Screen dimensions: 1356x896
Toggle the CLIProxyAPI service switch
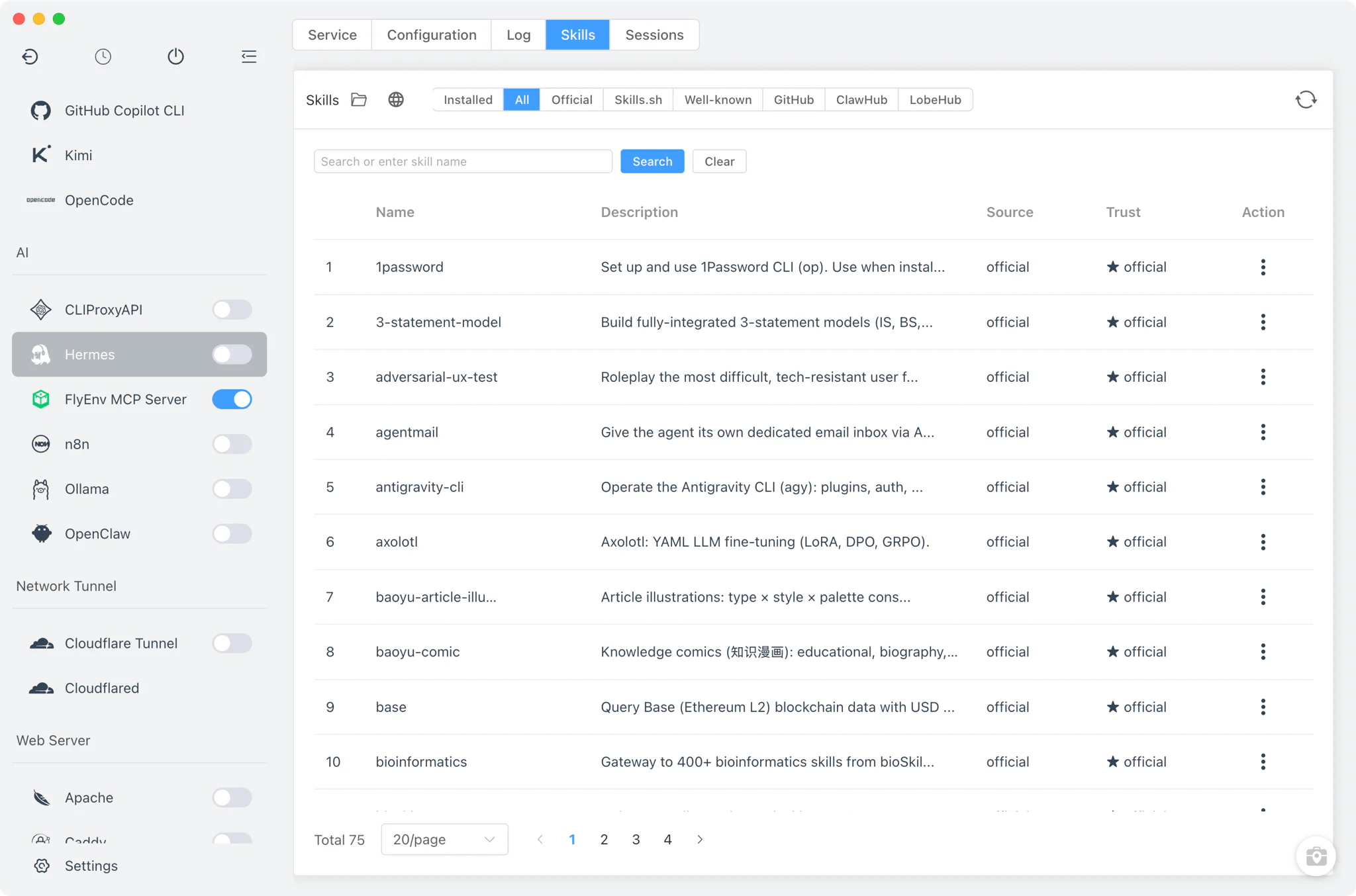(x=232, y=310)
